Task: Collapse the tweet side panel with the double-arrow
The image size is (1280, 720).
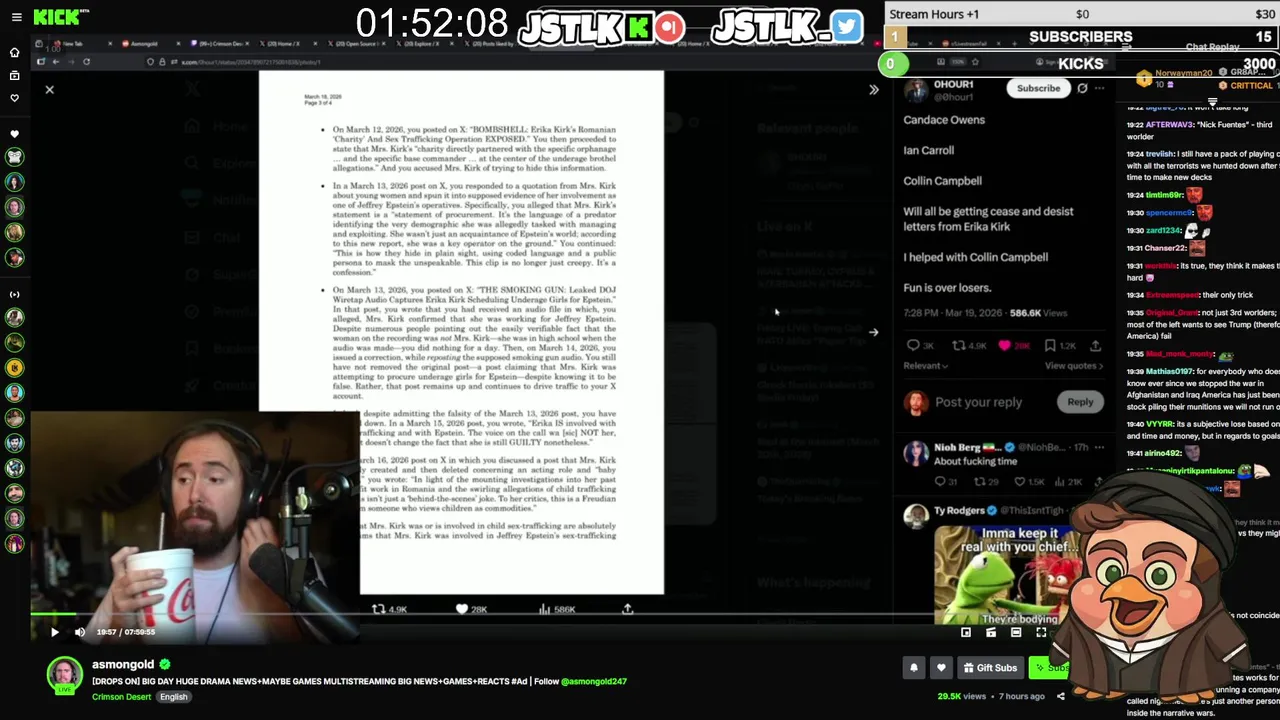Action: click(873, 90)
